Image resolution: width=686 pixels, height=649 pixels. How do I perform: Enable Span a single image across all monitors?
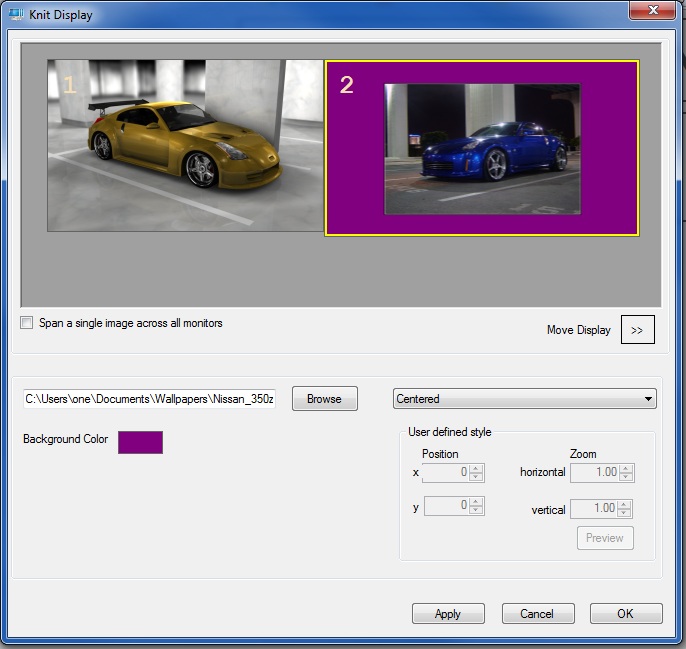point(27,323)
